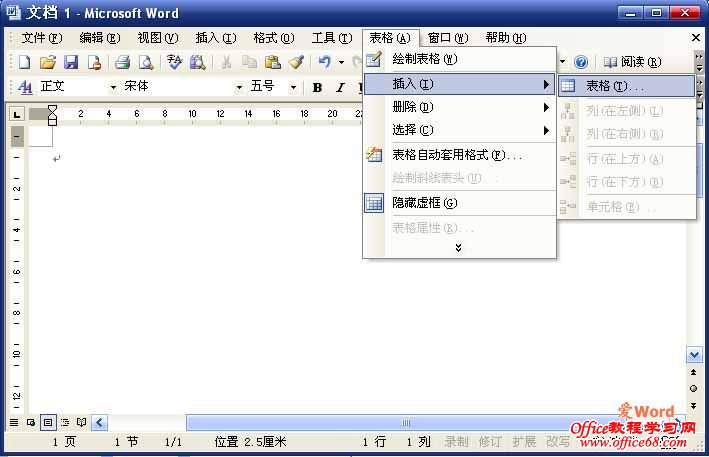Open the 格式(O) menu

(x=274, y=38)
